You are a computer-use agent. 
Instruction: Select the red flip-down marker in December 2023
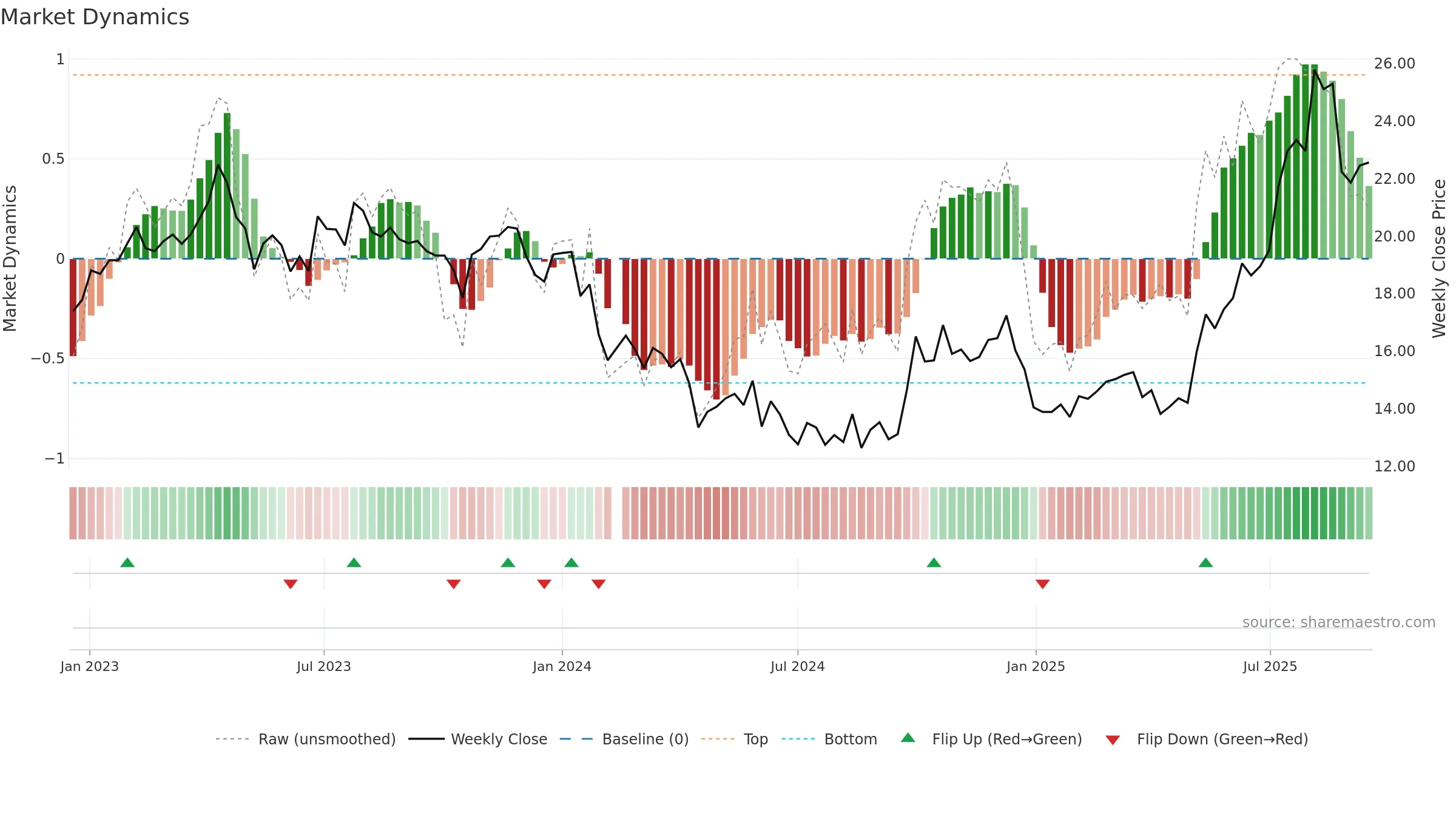544,584
